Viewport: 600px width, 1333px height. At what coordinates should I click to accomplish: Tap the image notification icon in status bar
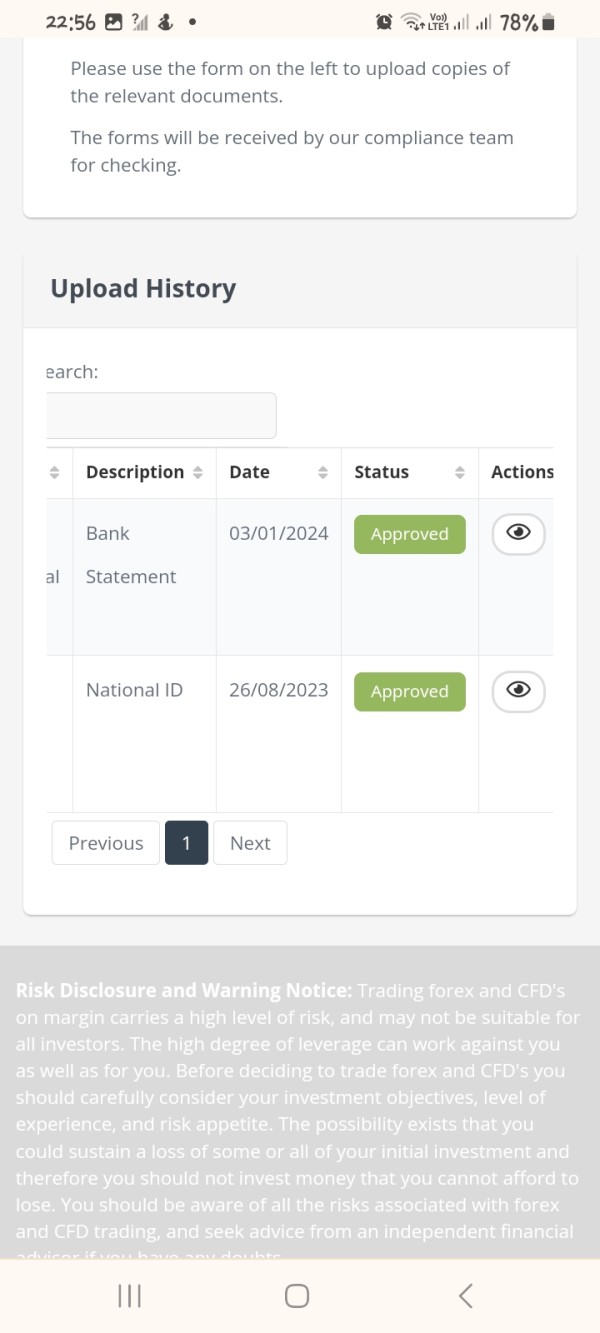pos(113,22)
